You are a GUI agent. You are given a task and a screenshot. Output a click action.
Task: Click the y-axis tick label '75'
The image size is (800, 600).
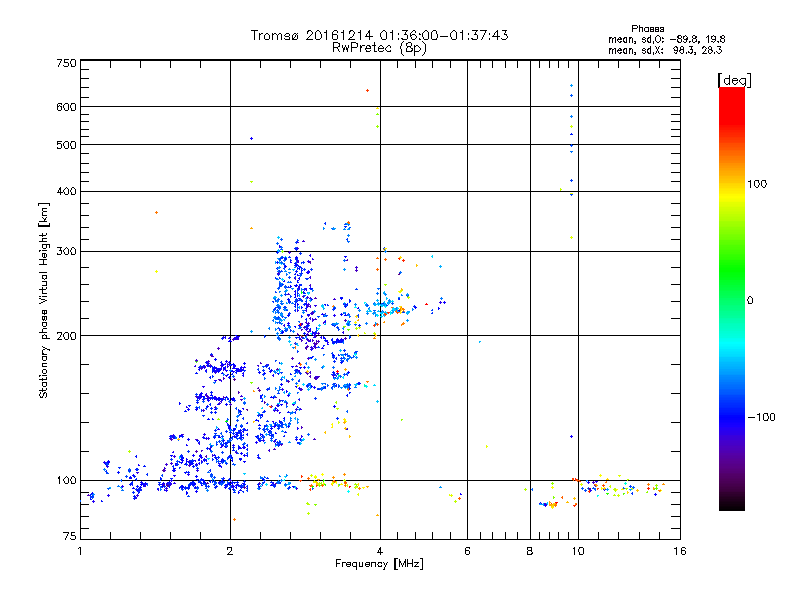(x=70, y=536)
